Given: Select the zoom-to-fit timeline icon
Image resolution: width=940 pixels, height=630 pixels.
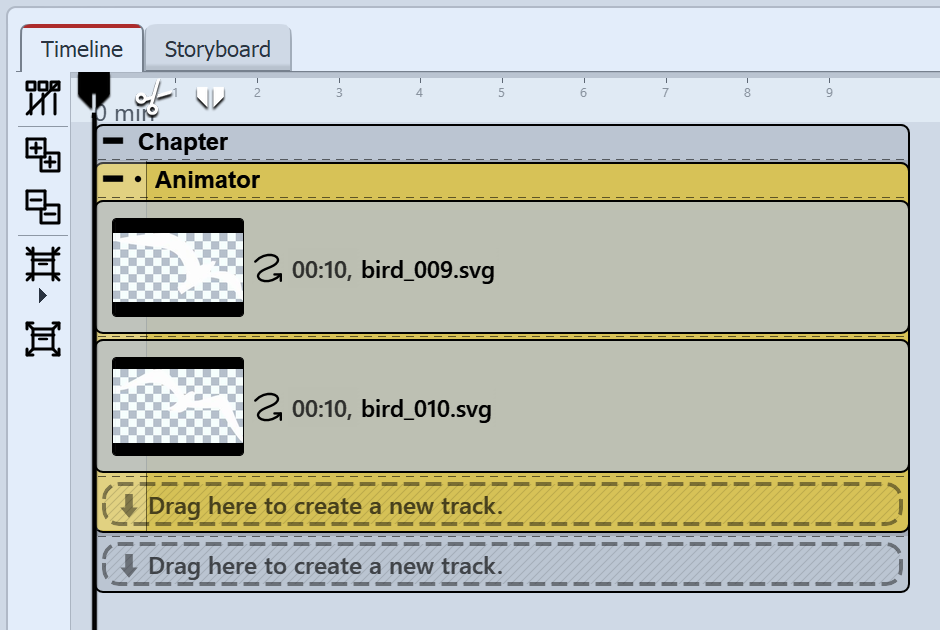Looking at the screenshot, I should [42, 265].
